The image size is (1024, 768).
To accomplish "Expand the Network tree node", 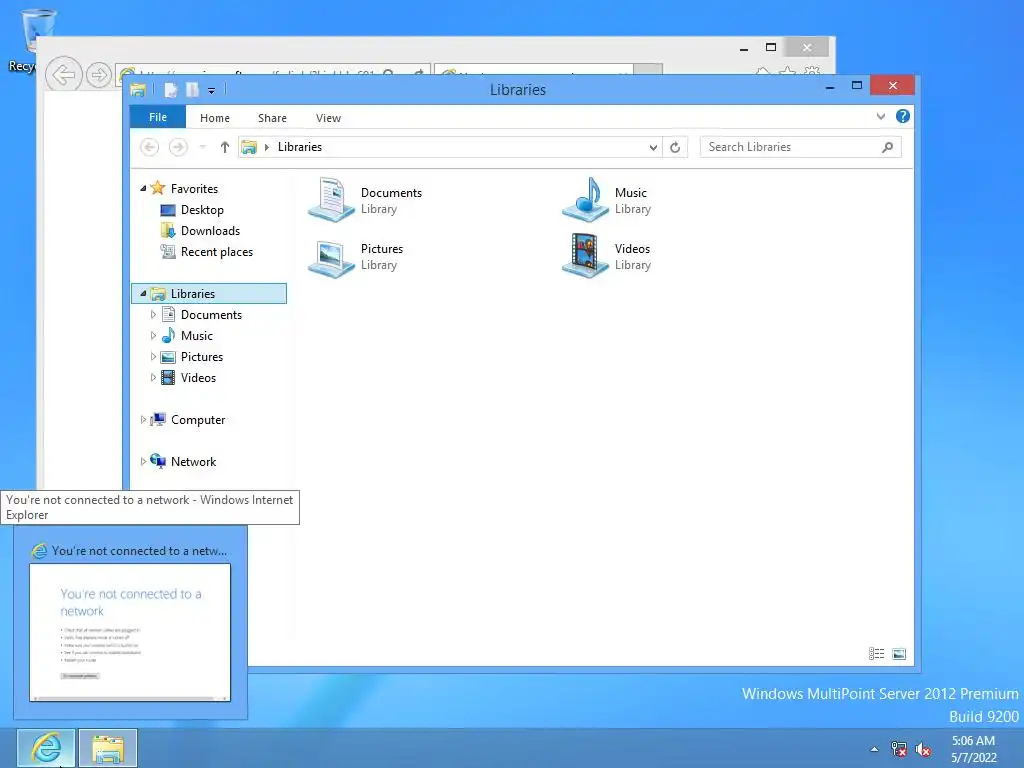I will click(143, 461).
